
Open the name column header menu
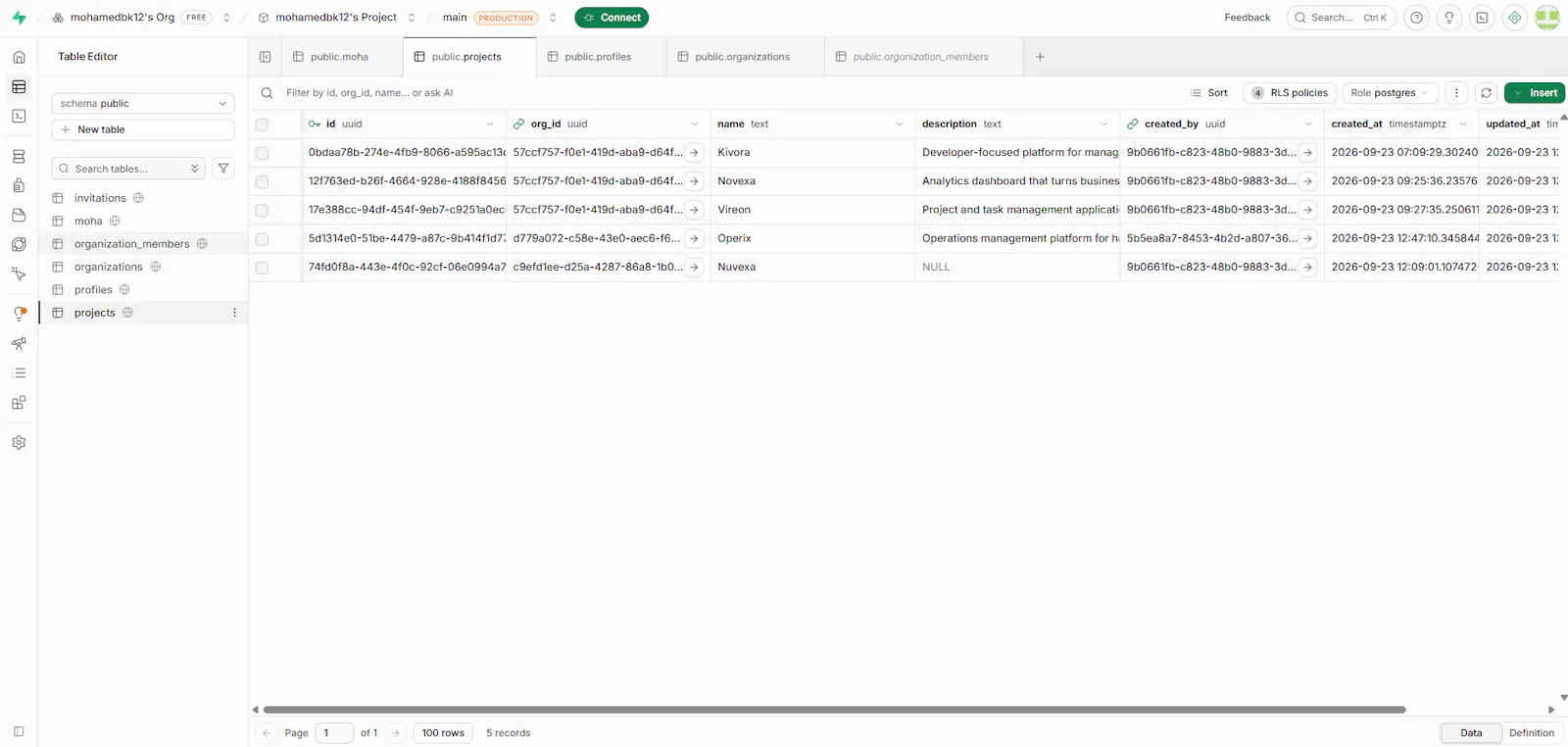[x=899, y=124]
